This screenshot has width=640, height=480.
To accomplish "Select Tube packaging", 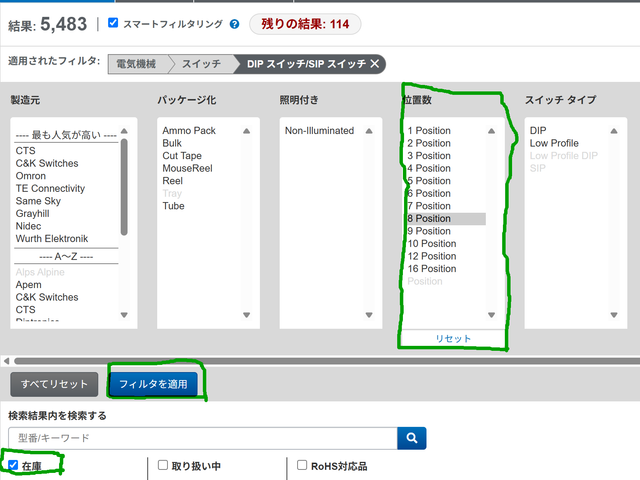I will [x=173, y=206].
